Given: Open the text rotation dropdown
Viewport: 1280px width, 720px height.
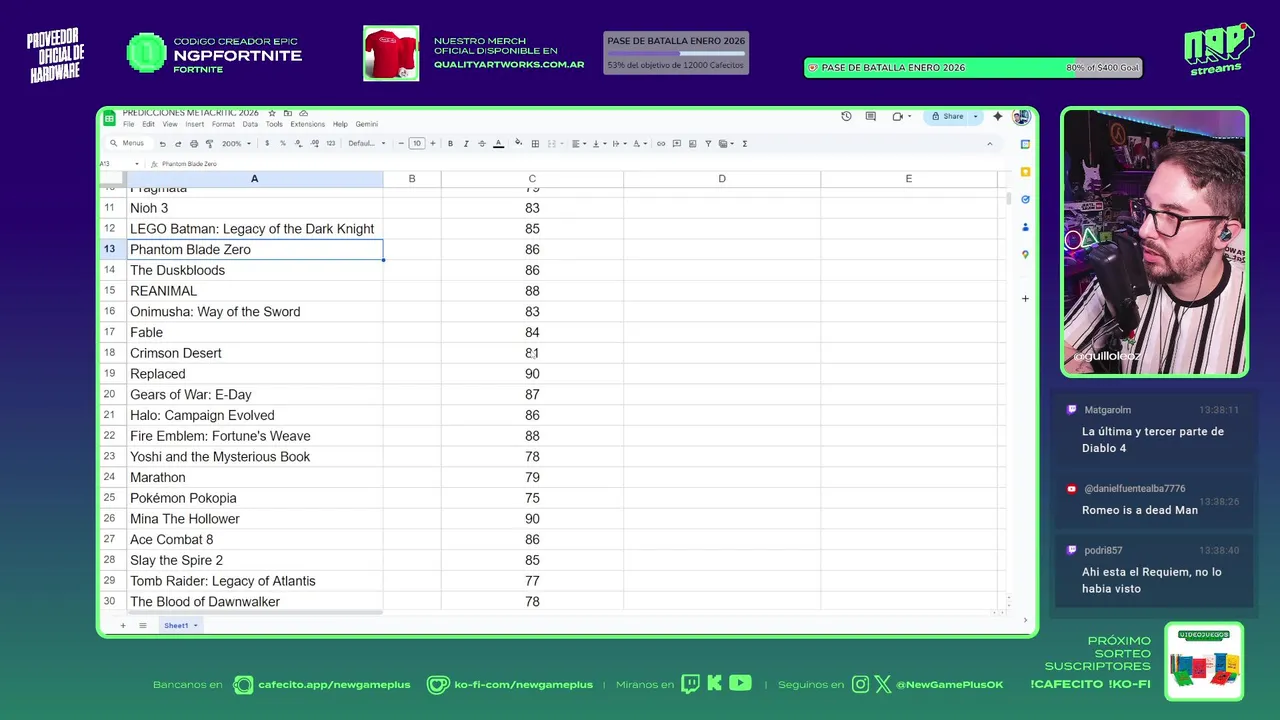Looking at the screenshot, I should [x=640, y=143].
